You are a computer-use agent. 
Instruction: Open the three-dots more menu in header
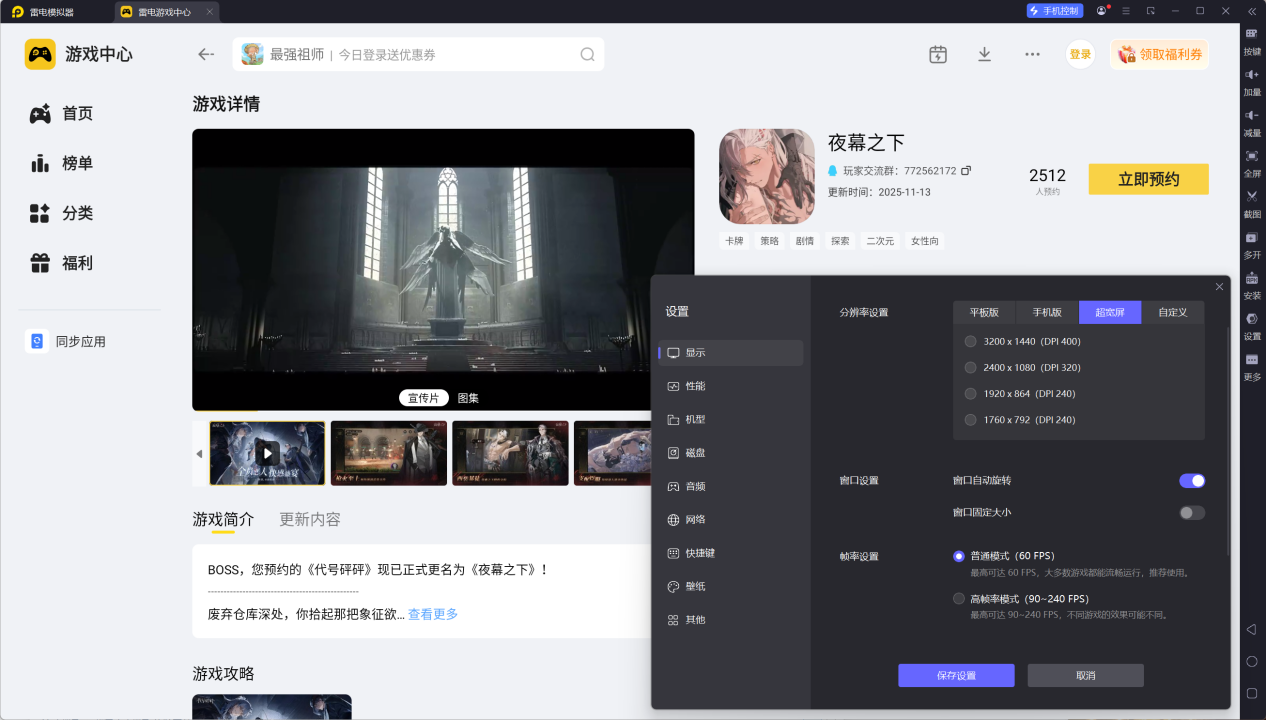pyautogui.click(x=1032, y=54)
